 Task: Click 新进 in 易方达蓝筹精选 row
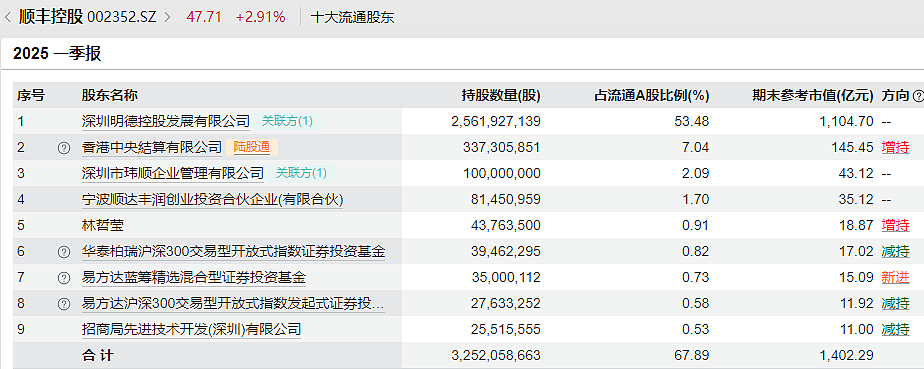[895, 278]
